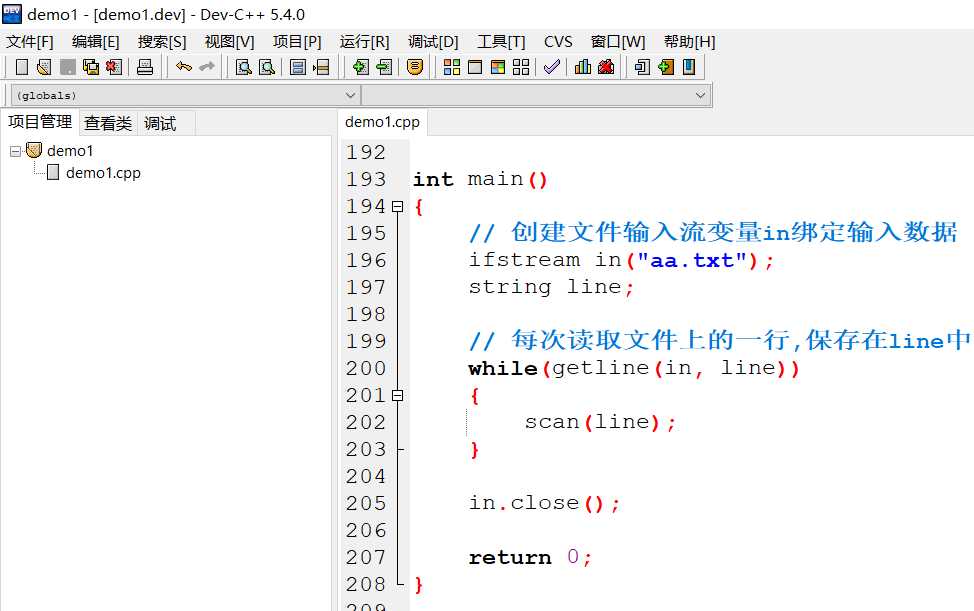Click line number 193 in the gutter
This screenshot has width=974, height=611.
coord(366,179)
